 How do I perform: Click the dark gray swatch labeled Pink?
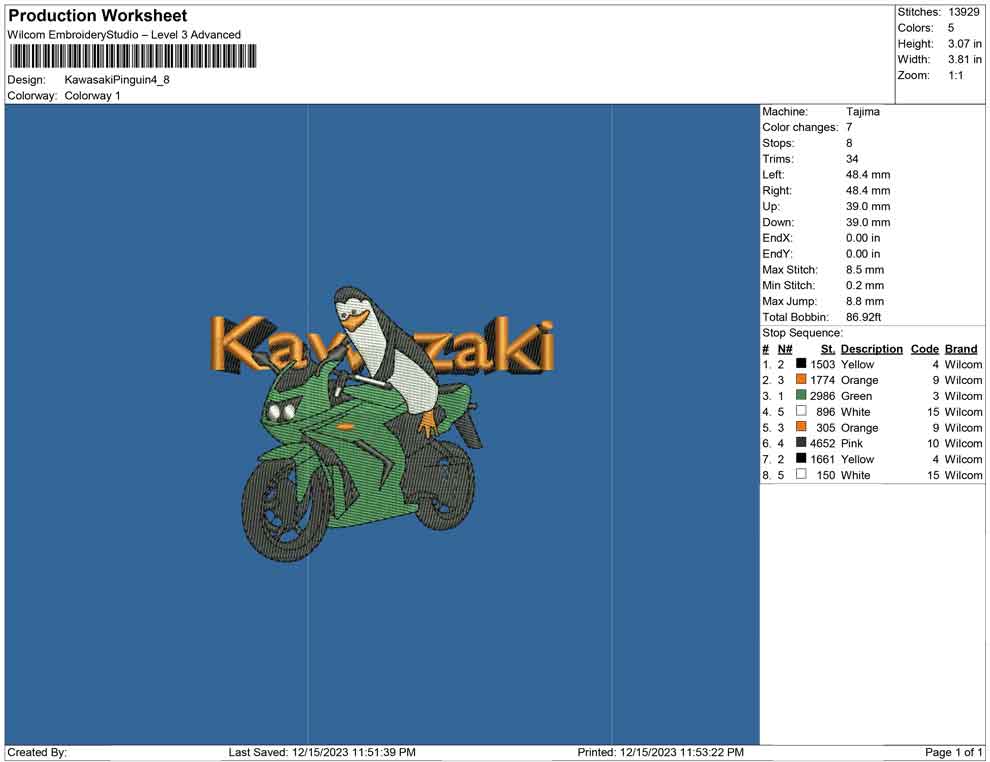point(801,443)
